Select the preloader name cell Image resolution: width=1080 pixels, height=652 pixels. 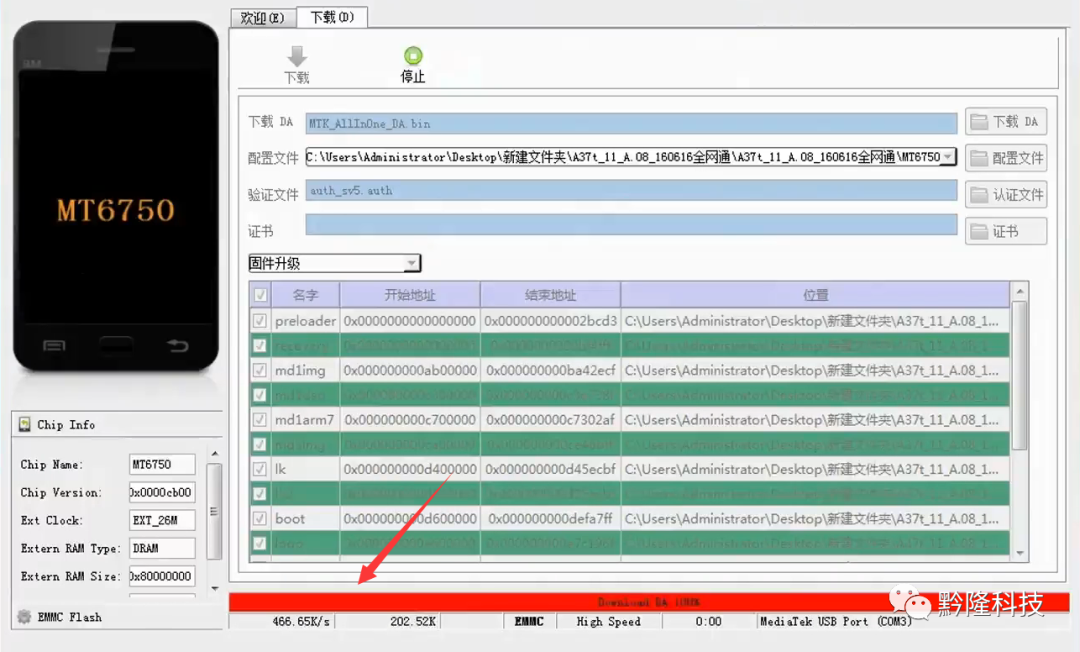point(305,321)
